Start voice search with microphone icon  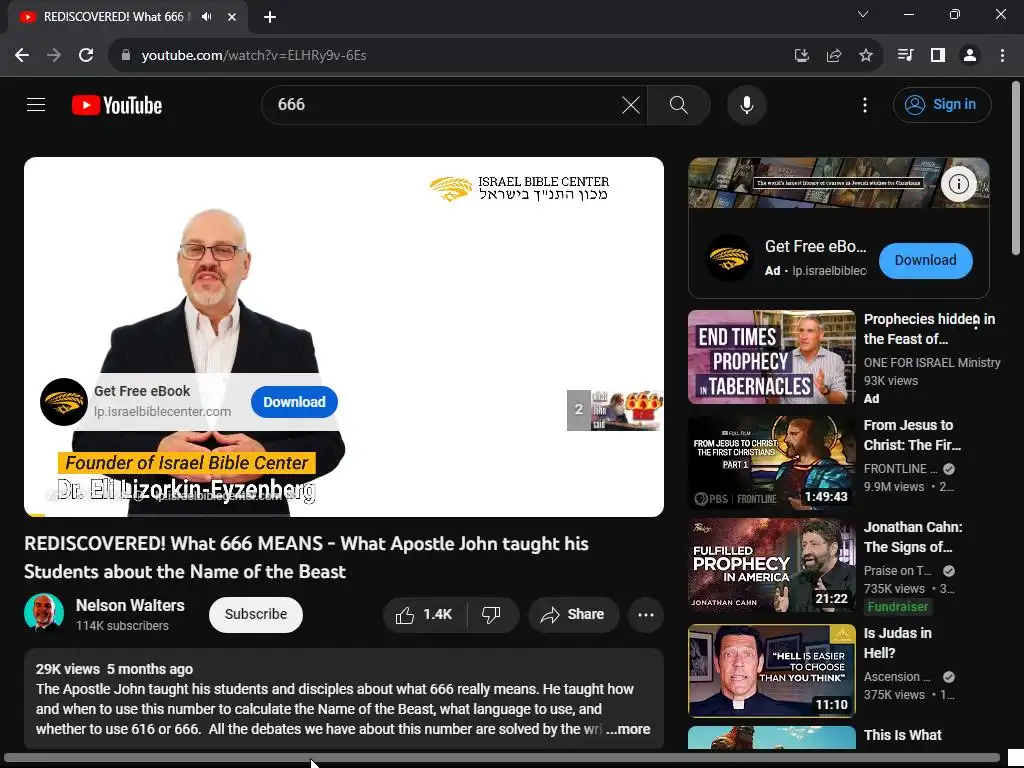[x=746, y=104]
